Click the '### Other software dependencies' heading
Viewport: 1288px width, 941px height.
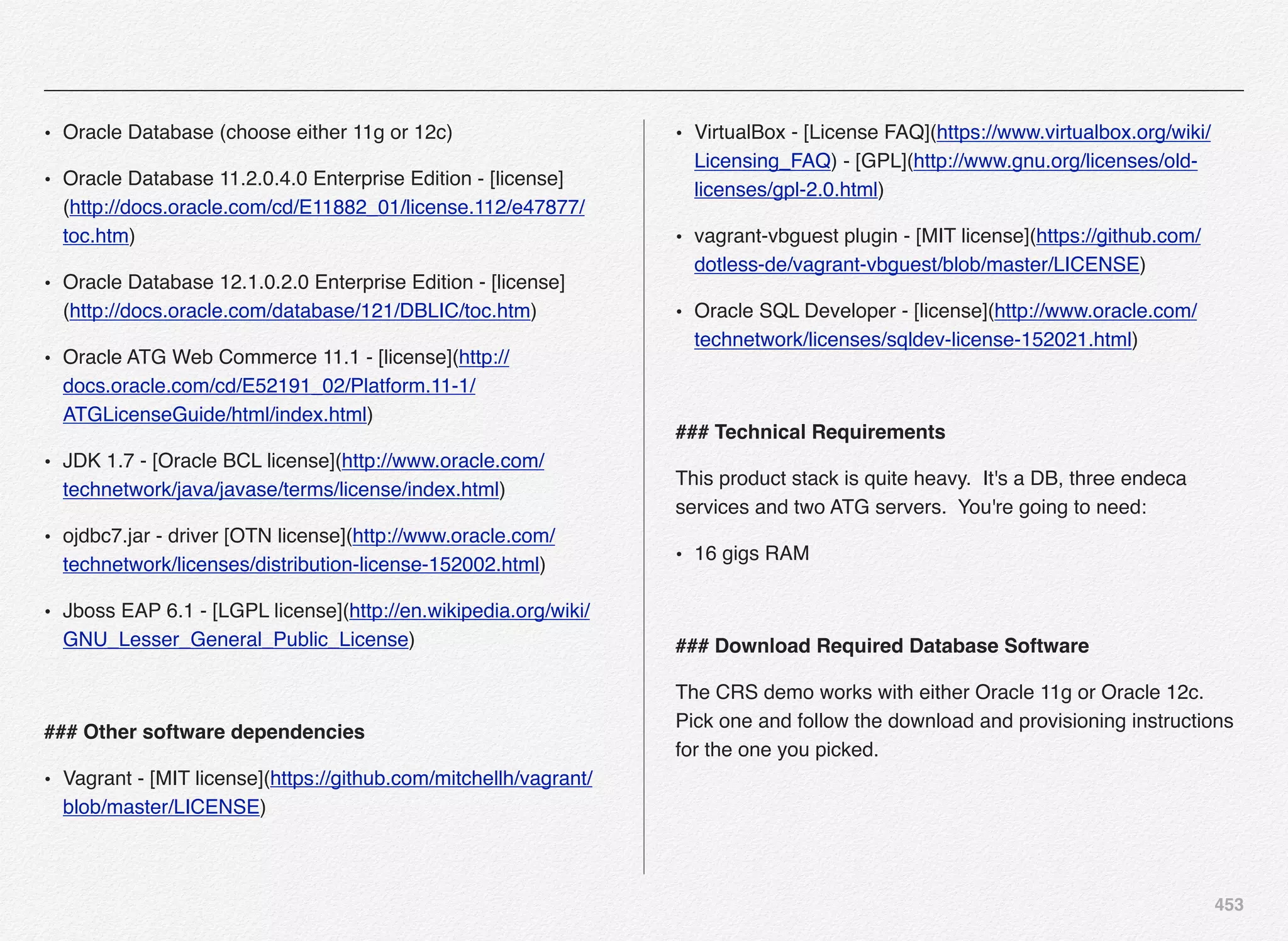point(204,732)
